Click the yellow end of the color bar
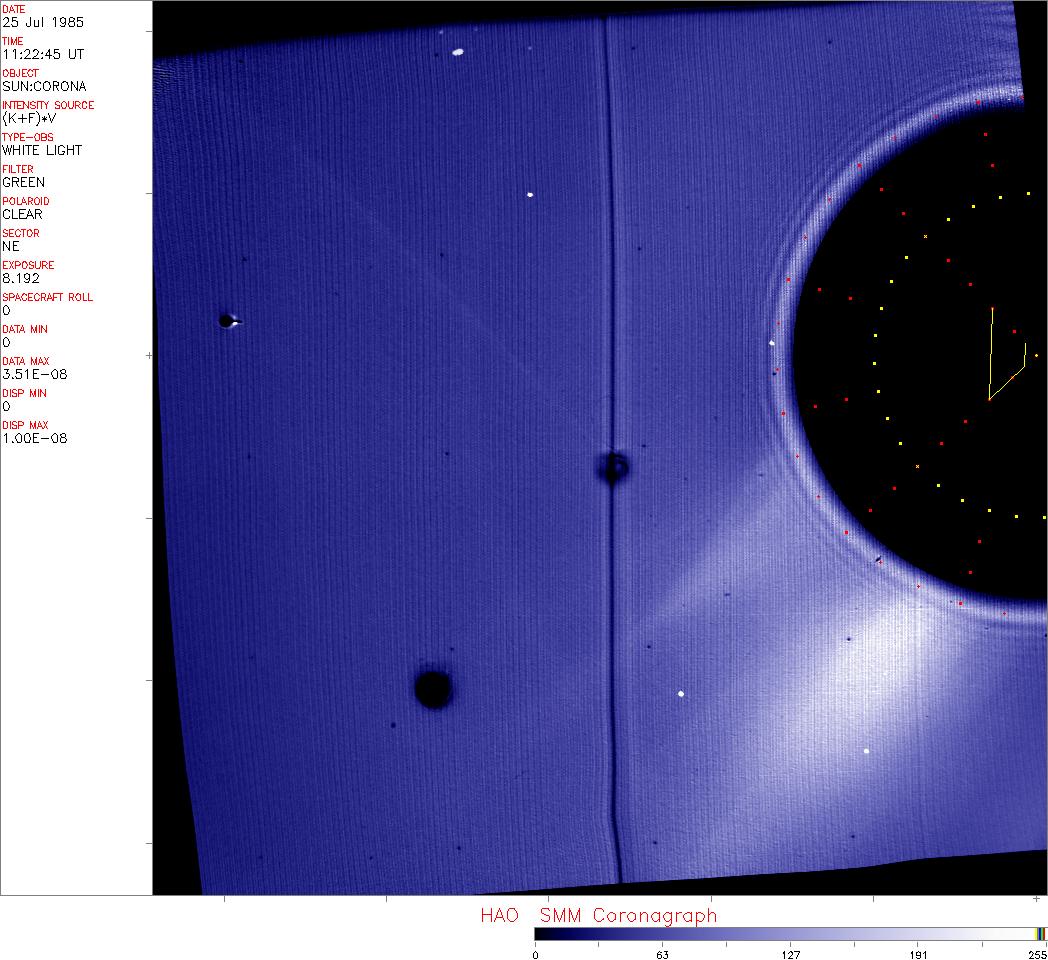This screenshot has width=1048, height=960. coord(1040,933)
